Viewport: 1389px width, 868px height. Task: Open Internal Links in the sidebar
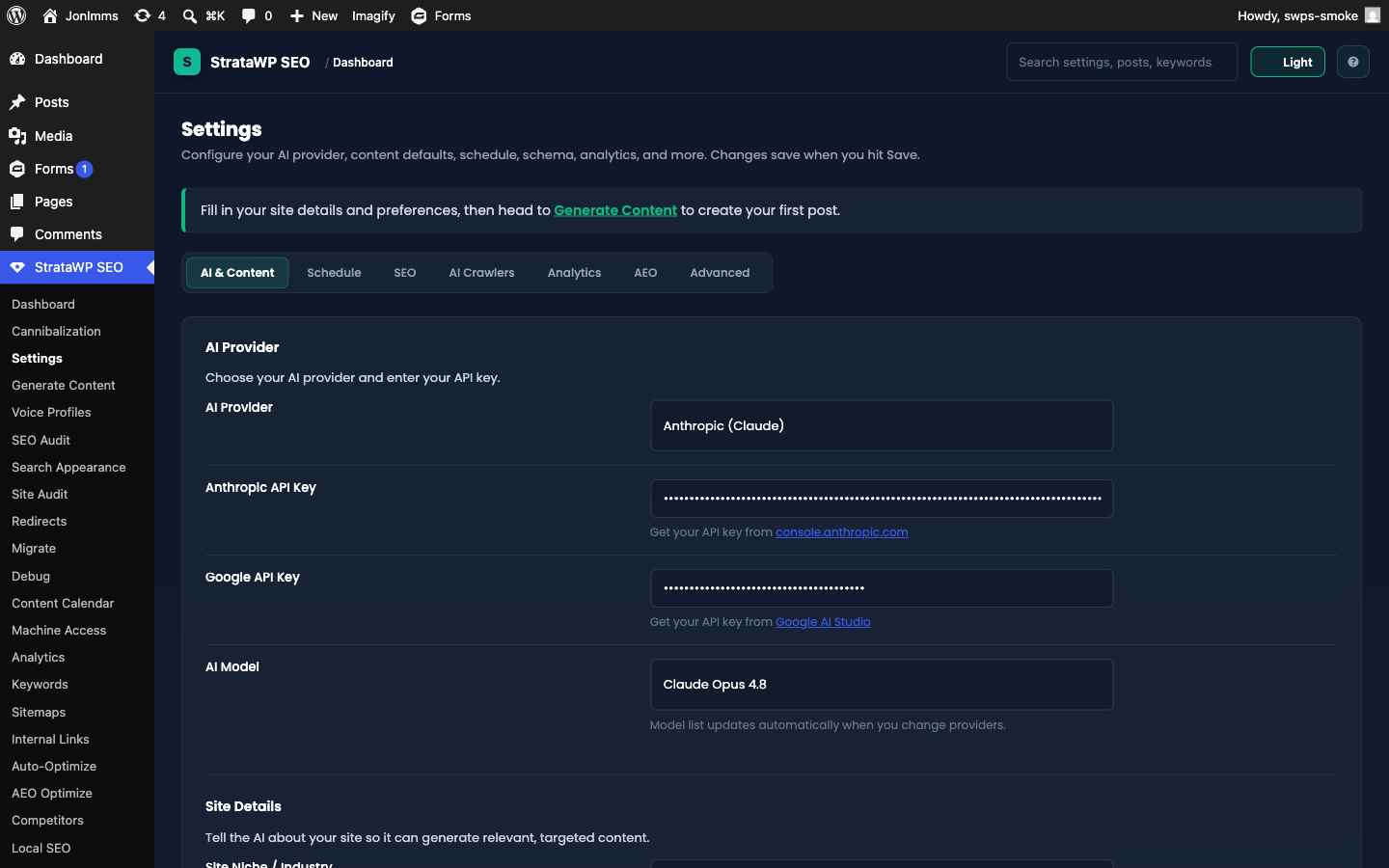point(50,739)
